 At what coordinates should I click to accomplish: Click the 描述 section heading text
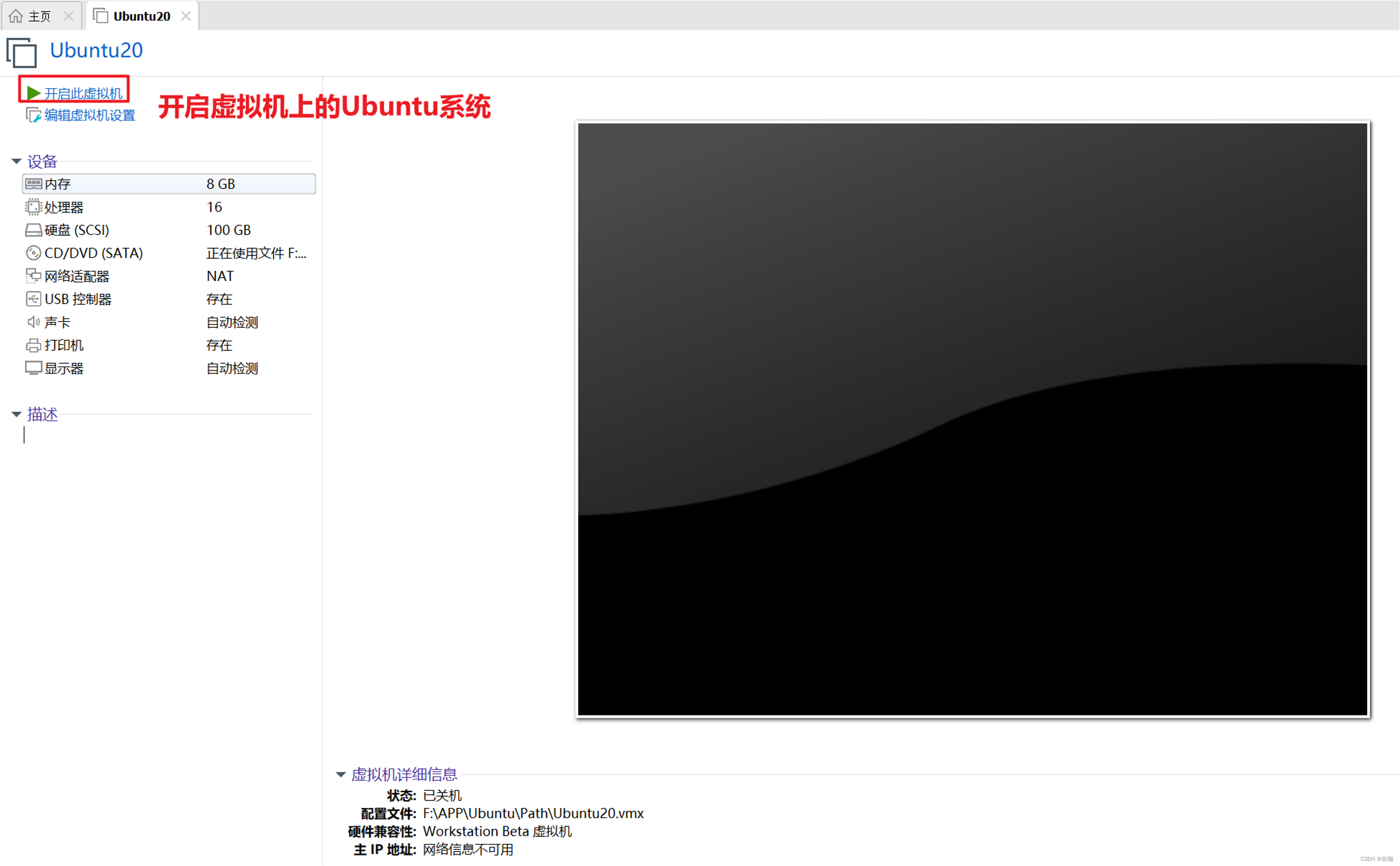coord(42,414)
